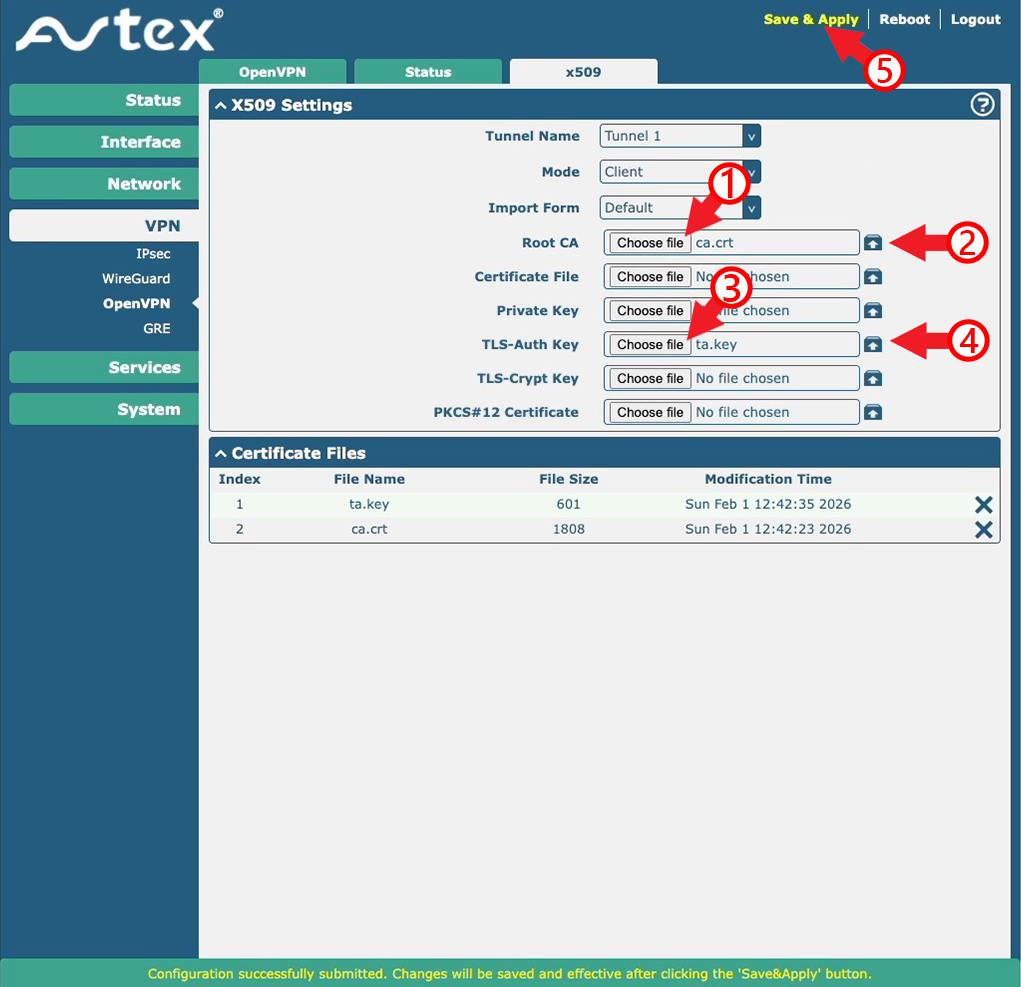The image size is (1021, 987).
Task: Click the Reboot link
Action: (904, 19)
